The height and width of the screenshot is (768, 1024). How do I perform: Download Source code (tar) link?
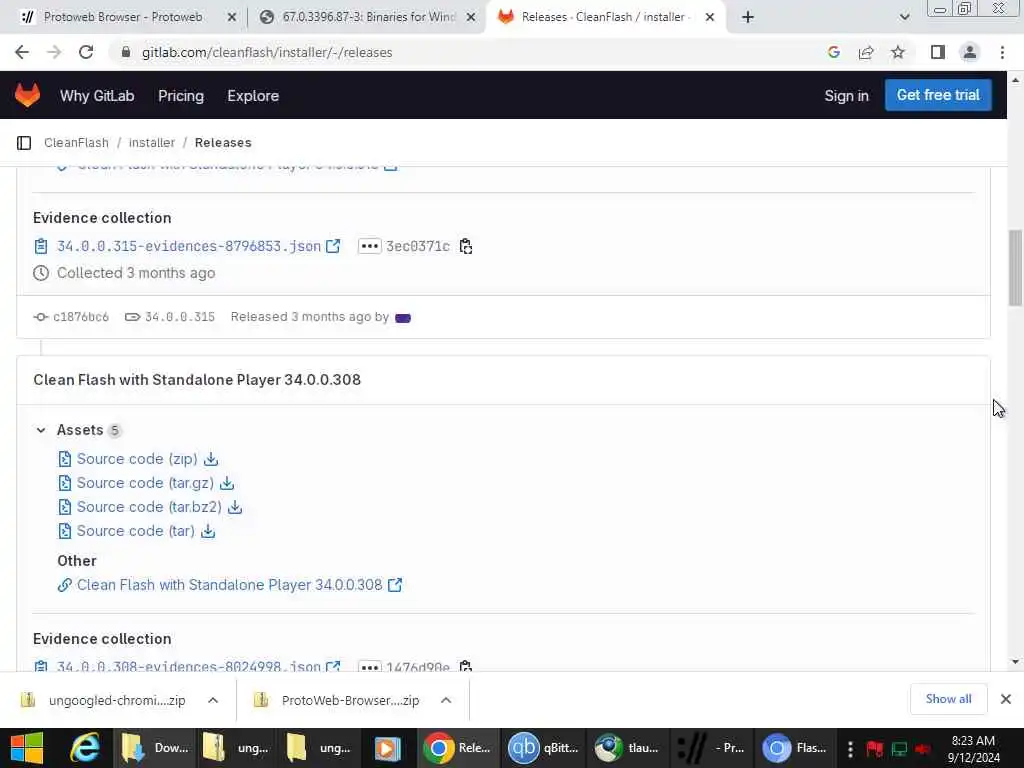click(136, 531)
